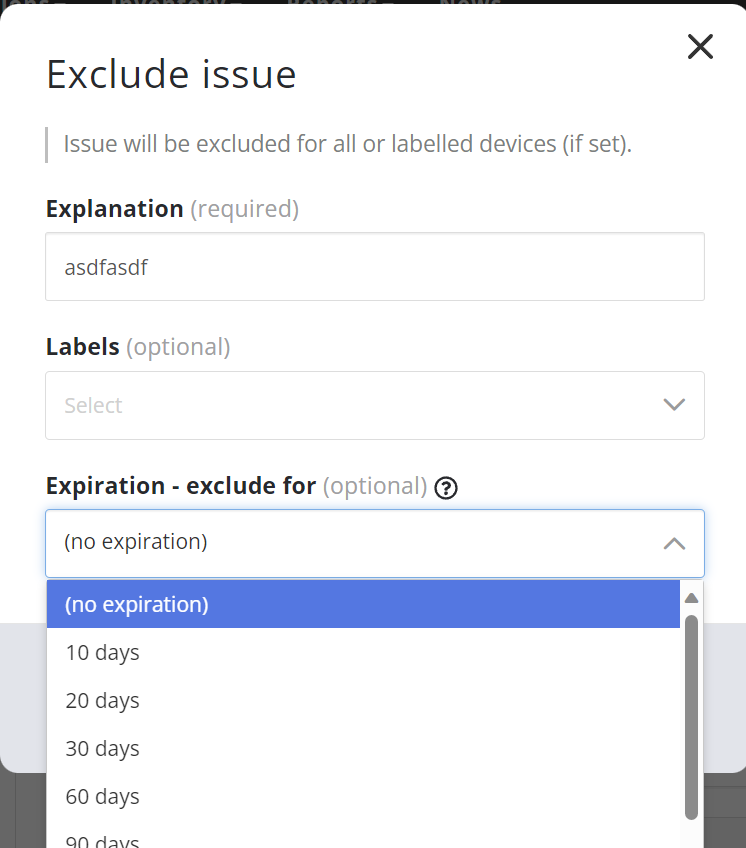Collapse the Expiration dropdown using its chevron
The width and height of the screenshot is (746, 848).
[674, 543]
